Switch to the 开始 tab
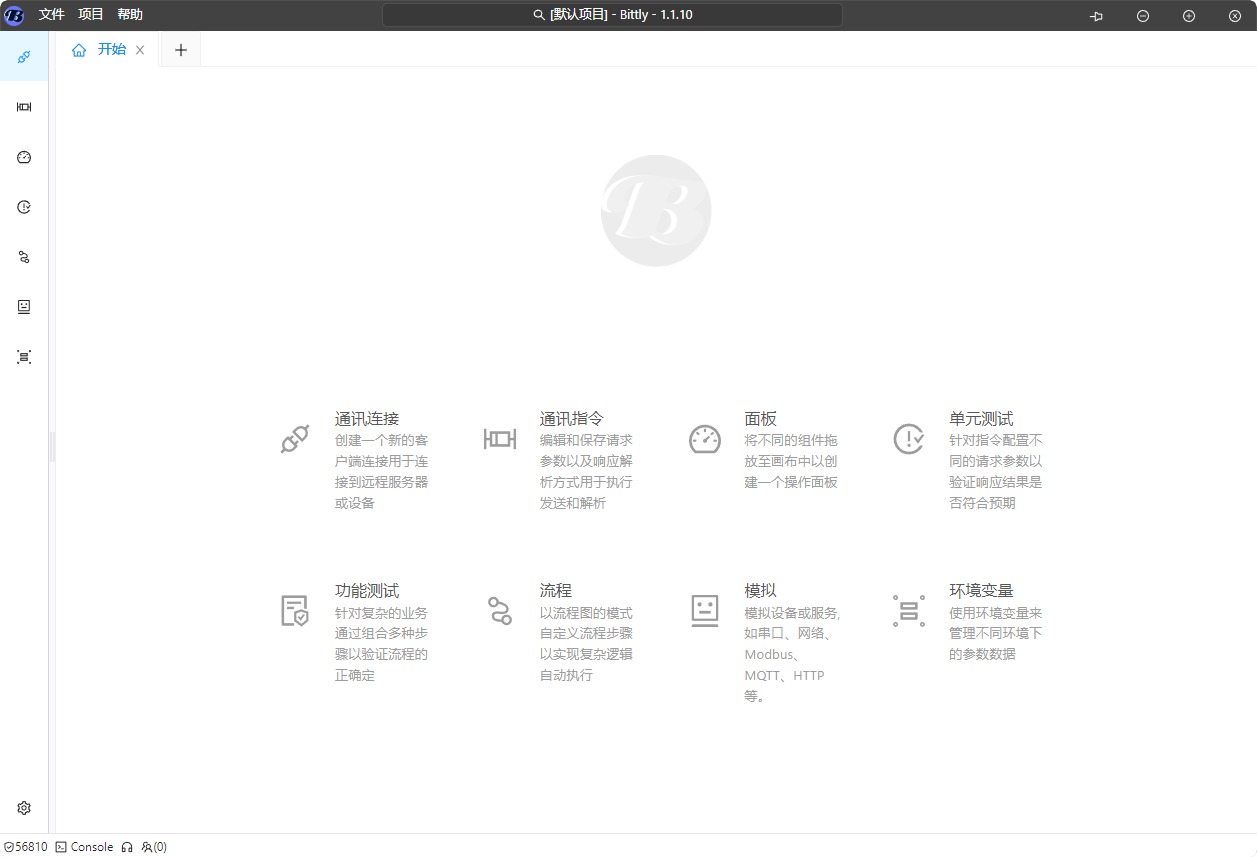Viewport: 1257px width, 857px height. pyautogui.click(x=111, y=50)
